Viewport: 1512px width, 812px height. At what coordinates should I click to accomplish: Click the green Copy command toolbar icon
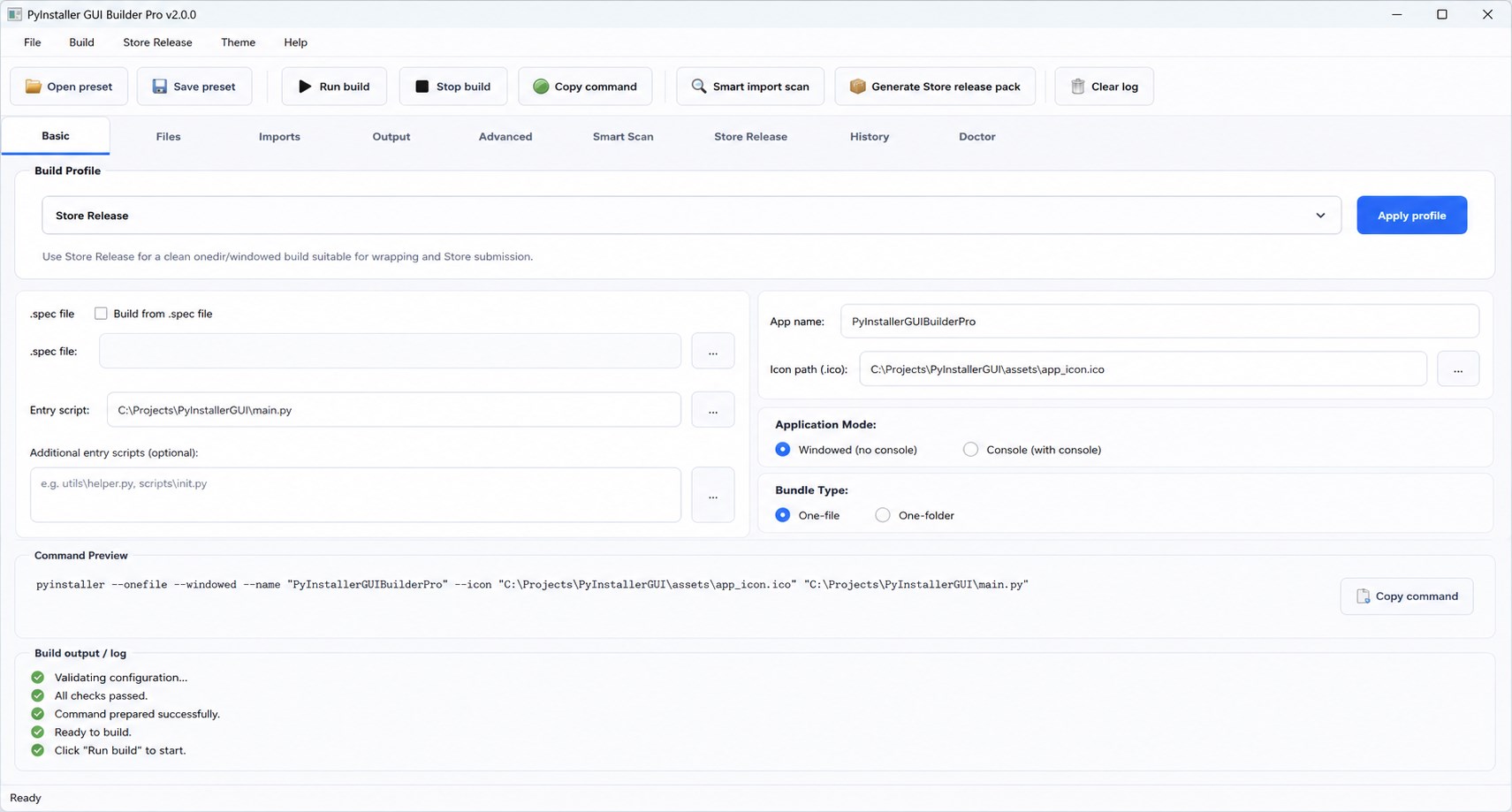click(x=541, y=87)
